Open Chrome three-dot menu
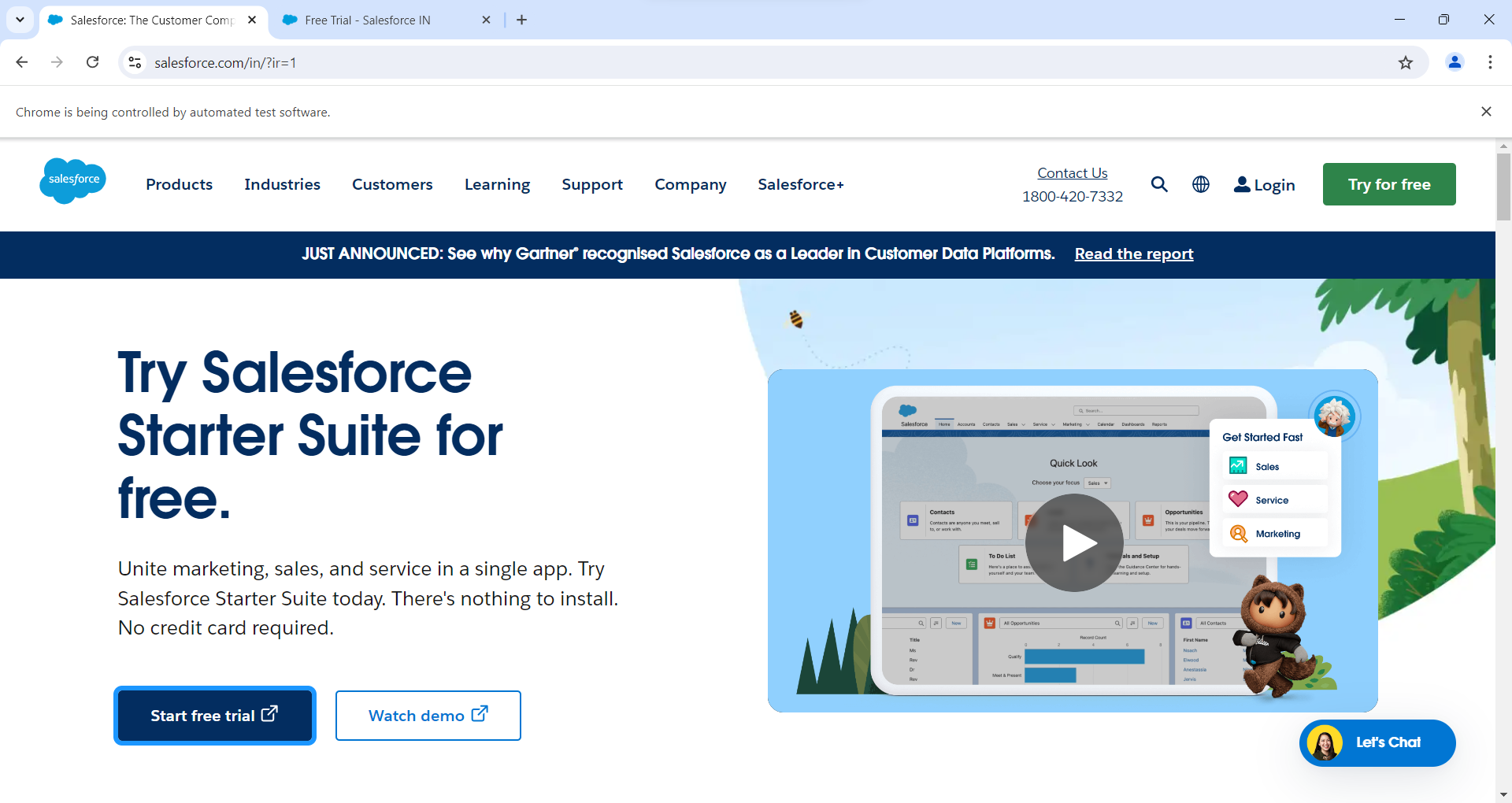 1489,62
